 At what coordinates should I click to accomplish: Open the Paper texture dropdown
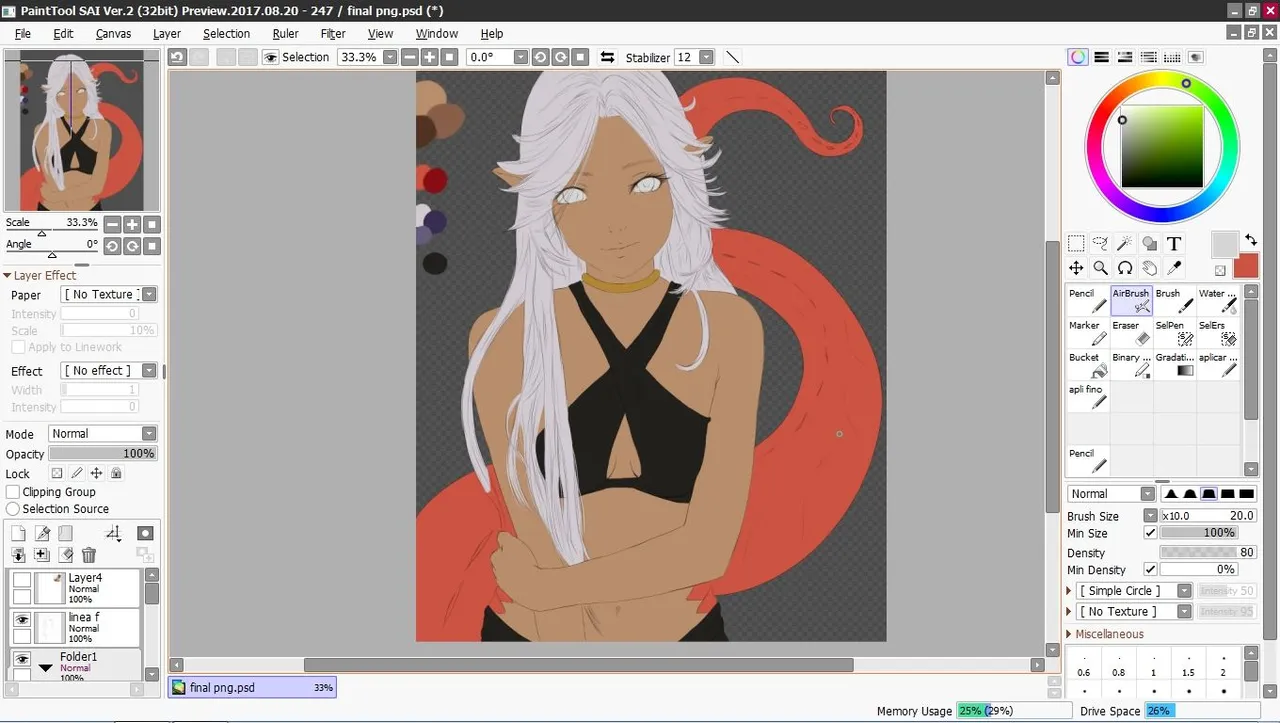[x=149, y=295]
